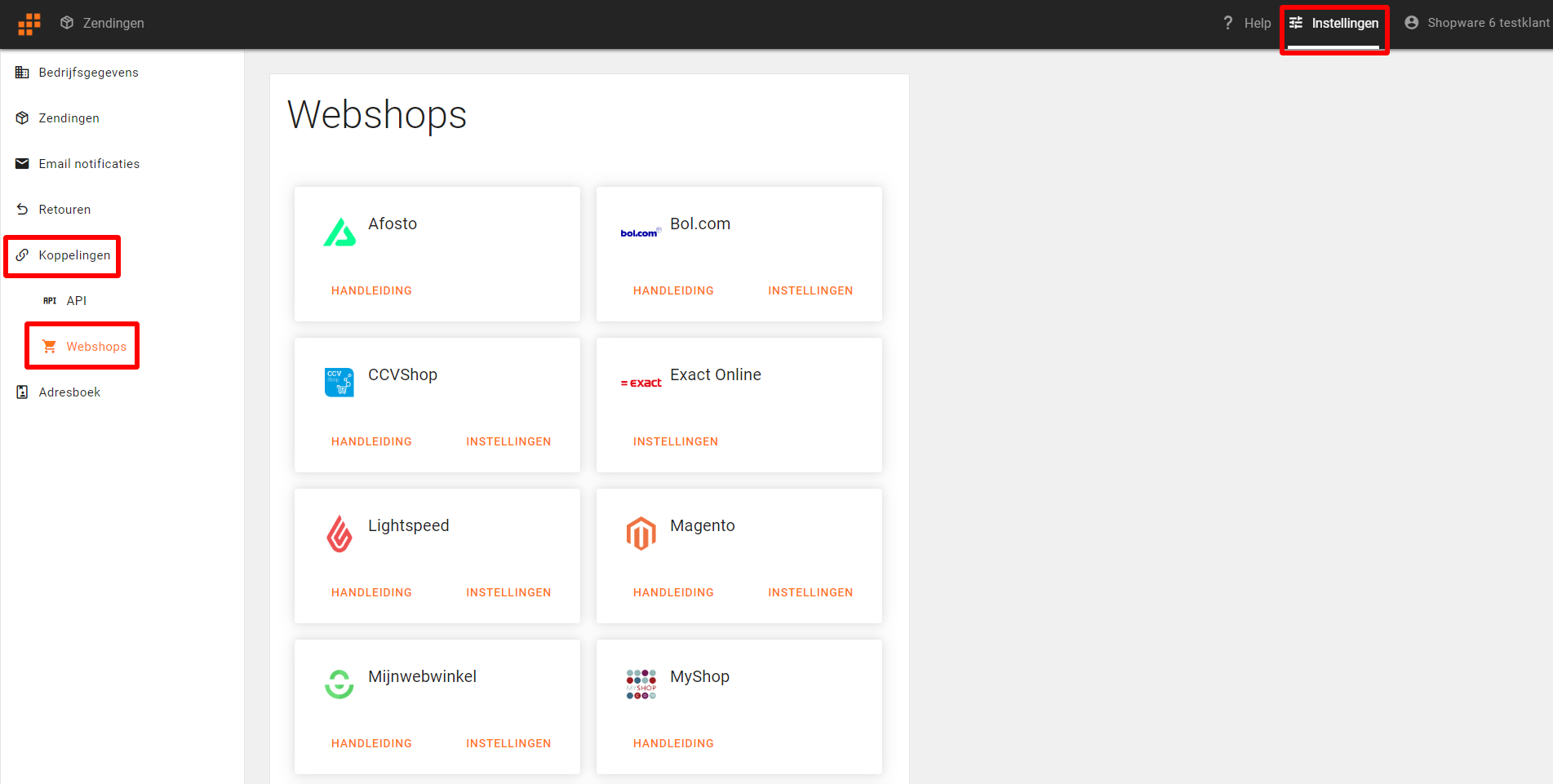Open Bedrijfsgegevens in the sidebar
This screenshot has width=1553, height=784.
(x=89, y=73)
